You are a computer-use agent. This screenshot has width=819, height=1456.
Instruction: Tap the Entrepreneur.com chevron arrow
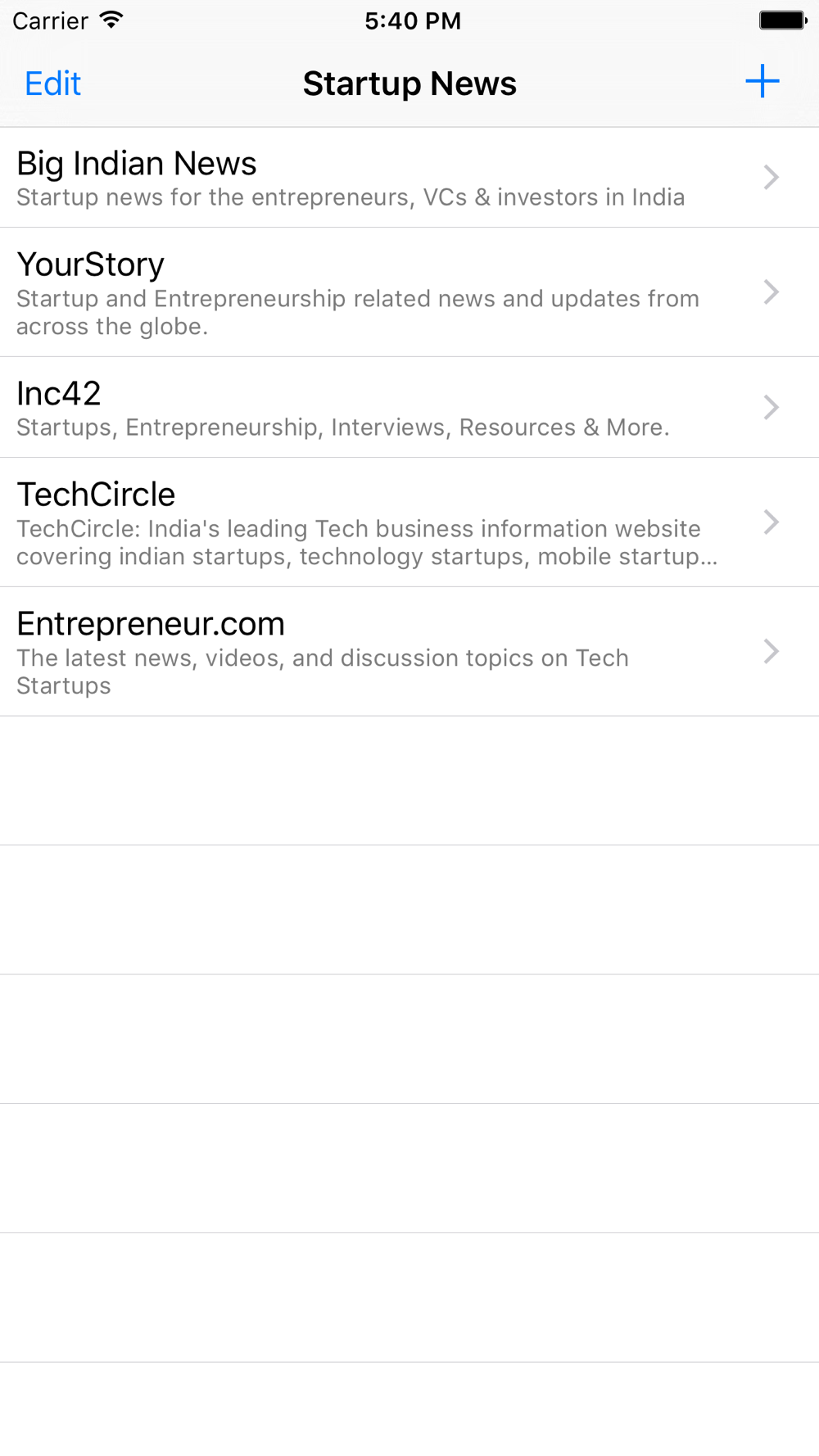click(771, 652)
